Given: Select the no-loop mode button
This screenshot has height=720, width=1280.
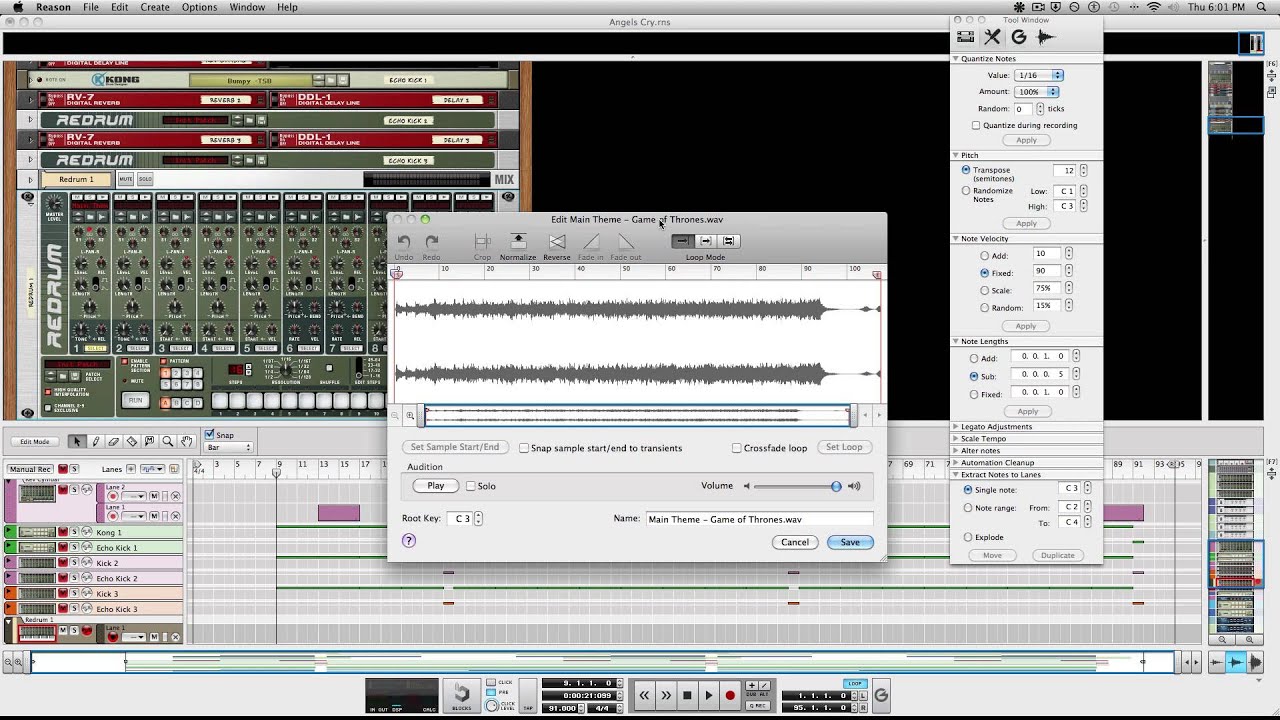Looking at the screenshot, I should (682, 241).
